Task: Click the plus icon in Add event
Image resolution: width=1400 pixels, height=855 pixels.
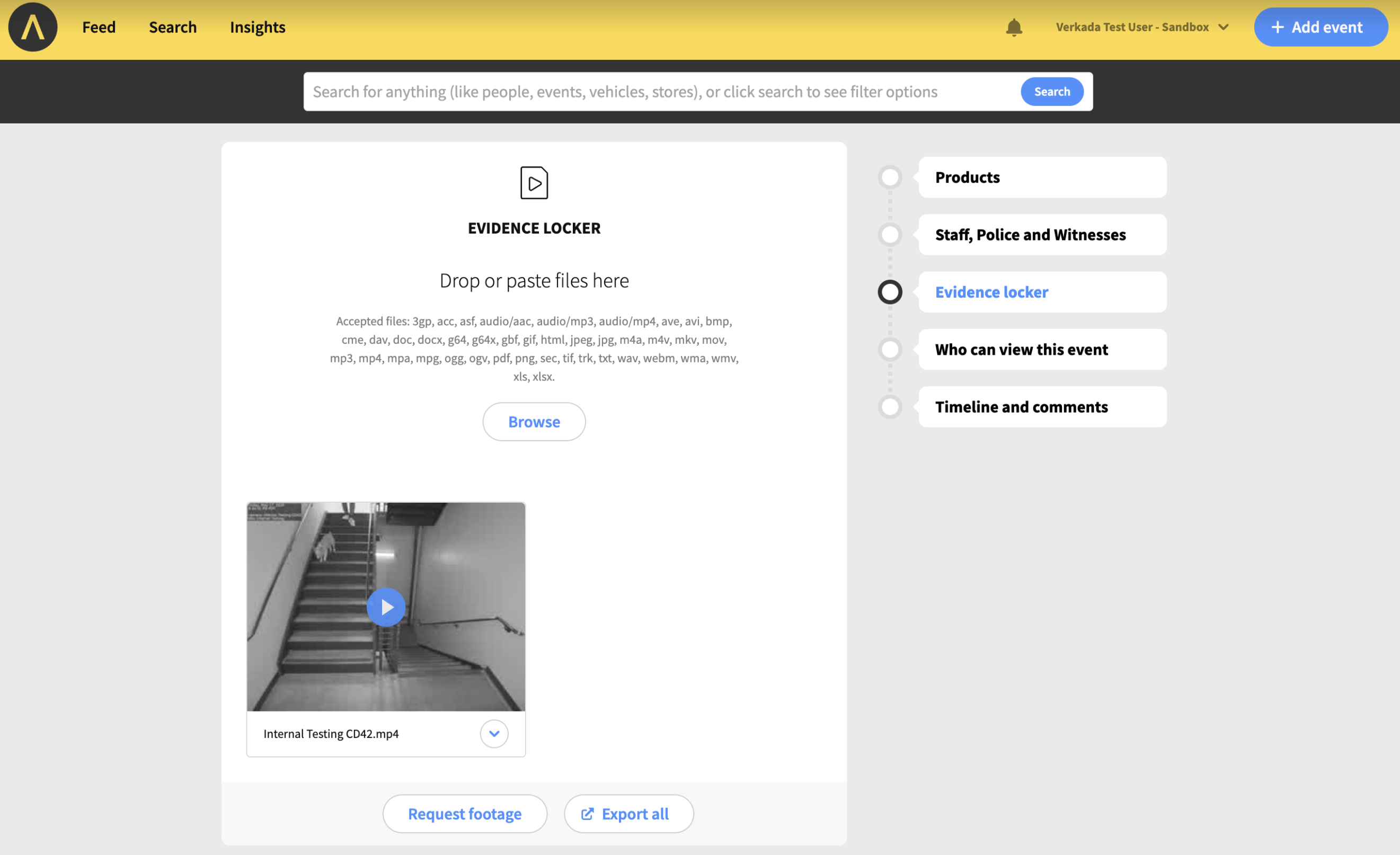Action: pyautogui.click(x=1277, y=27)
